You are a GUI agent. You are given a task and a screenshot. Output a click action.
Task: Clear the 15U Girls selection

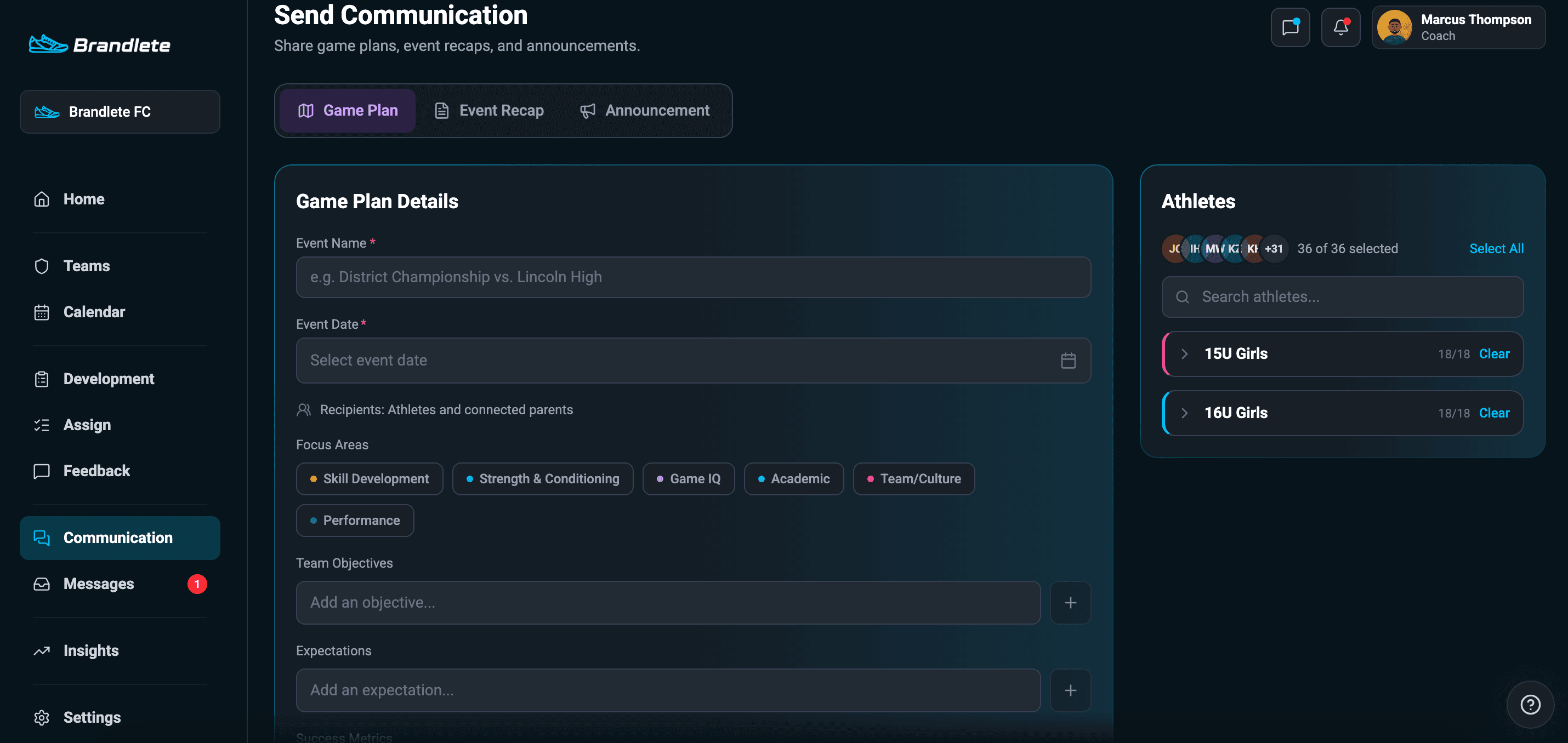pos(1494,353)
